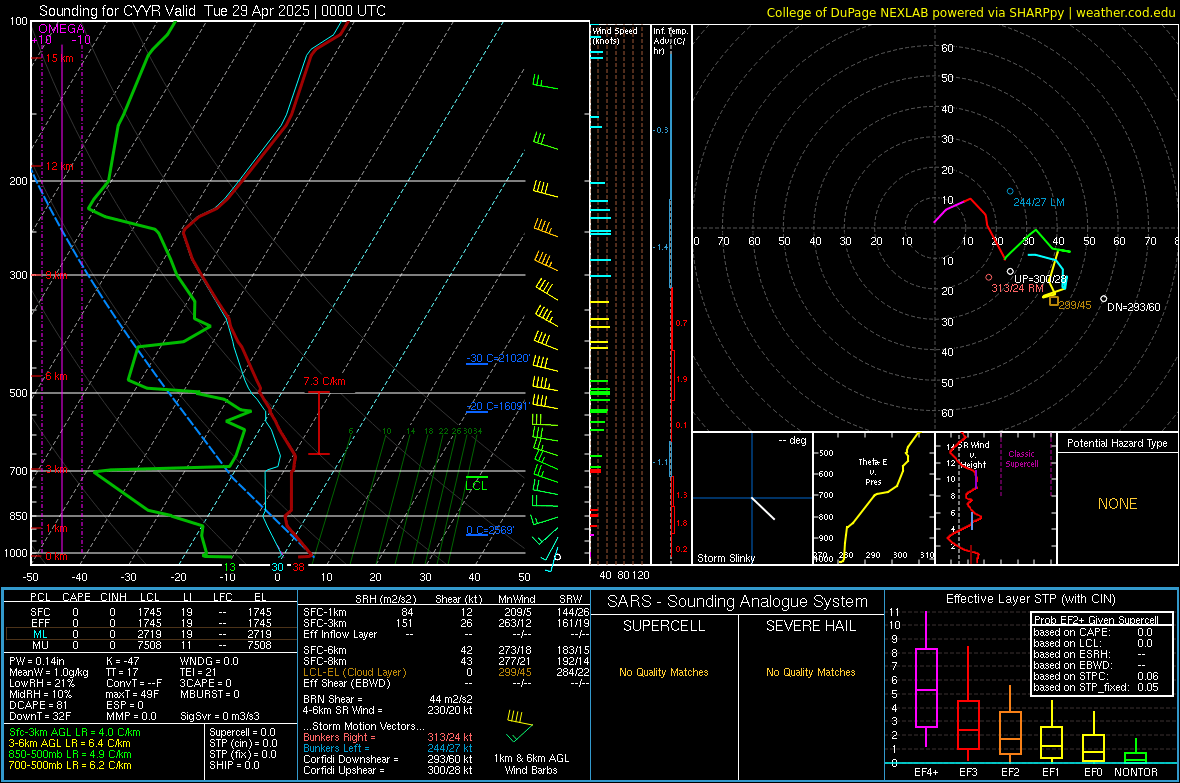Click the 'Theta-E v. Pres' inset label
Viewport: 1180px width, 783px height.
click(x=873, y=471)
